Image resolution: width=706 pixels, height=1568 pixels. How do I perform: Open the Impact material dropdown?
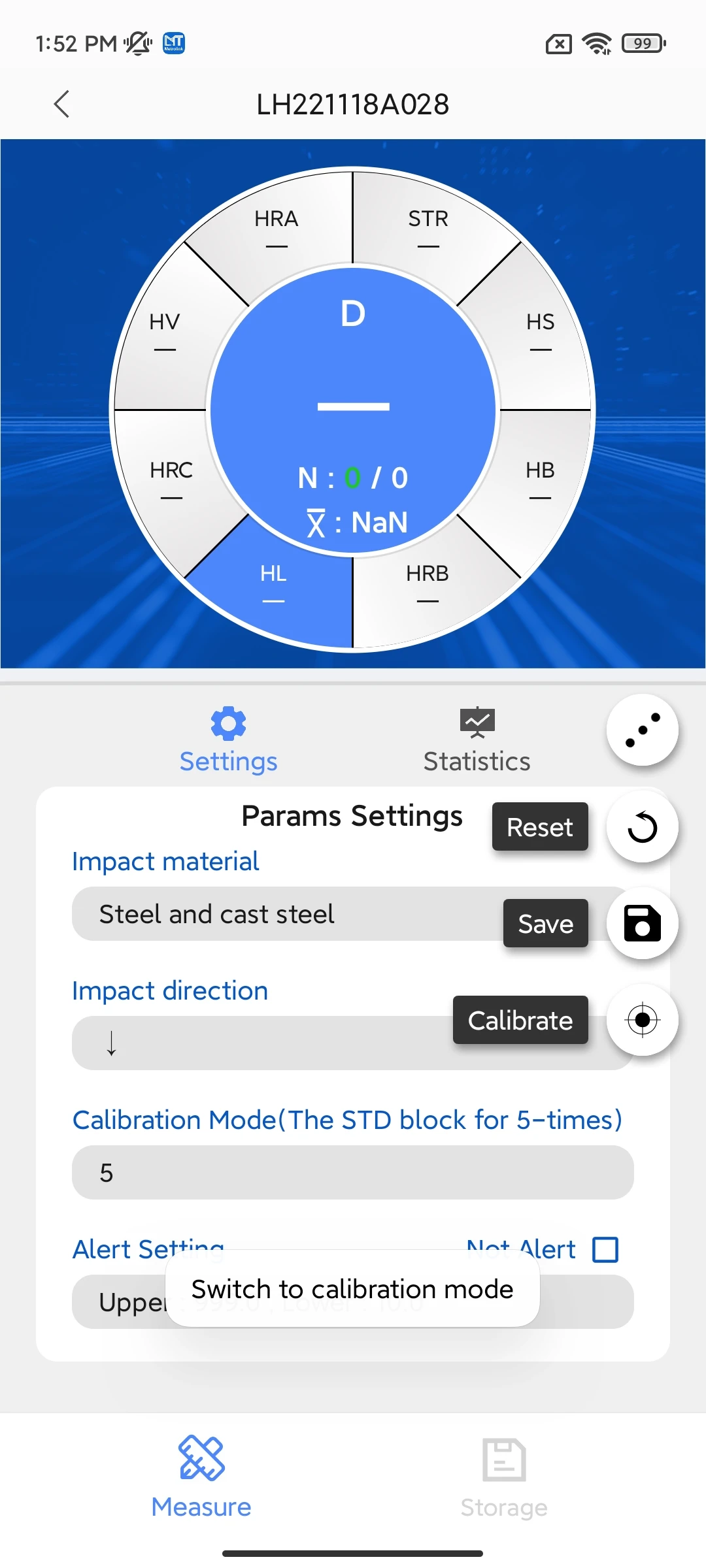point(353,913)
